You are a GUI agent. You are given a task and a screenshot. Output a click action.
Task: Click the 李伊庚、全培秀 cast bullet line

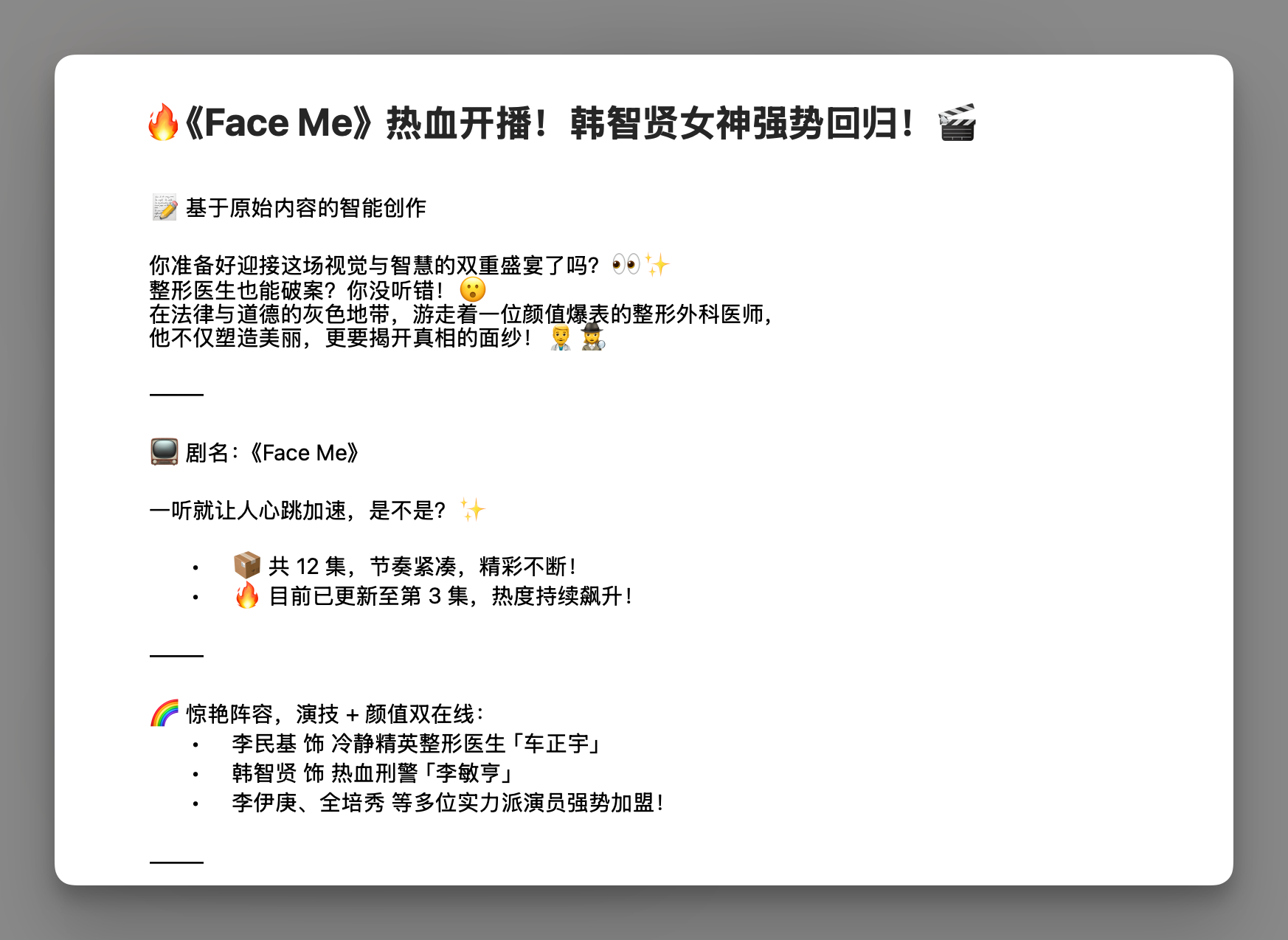click(447, 802)
